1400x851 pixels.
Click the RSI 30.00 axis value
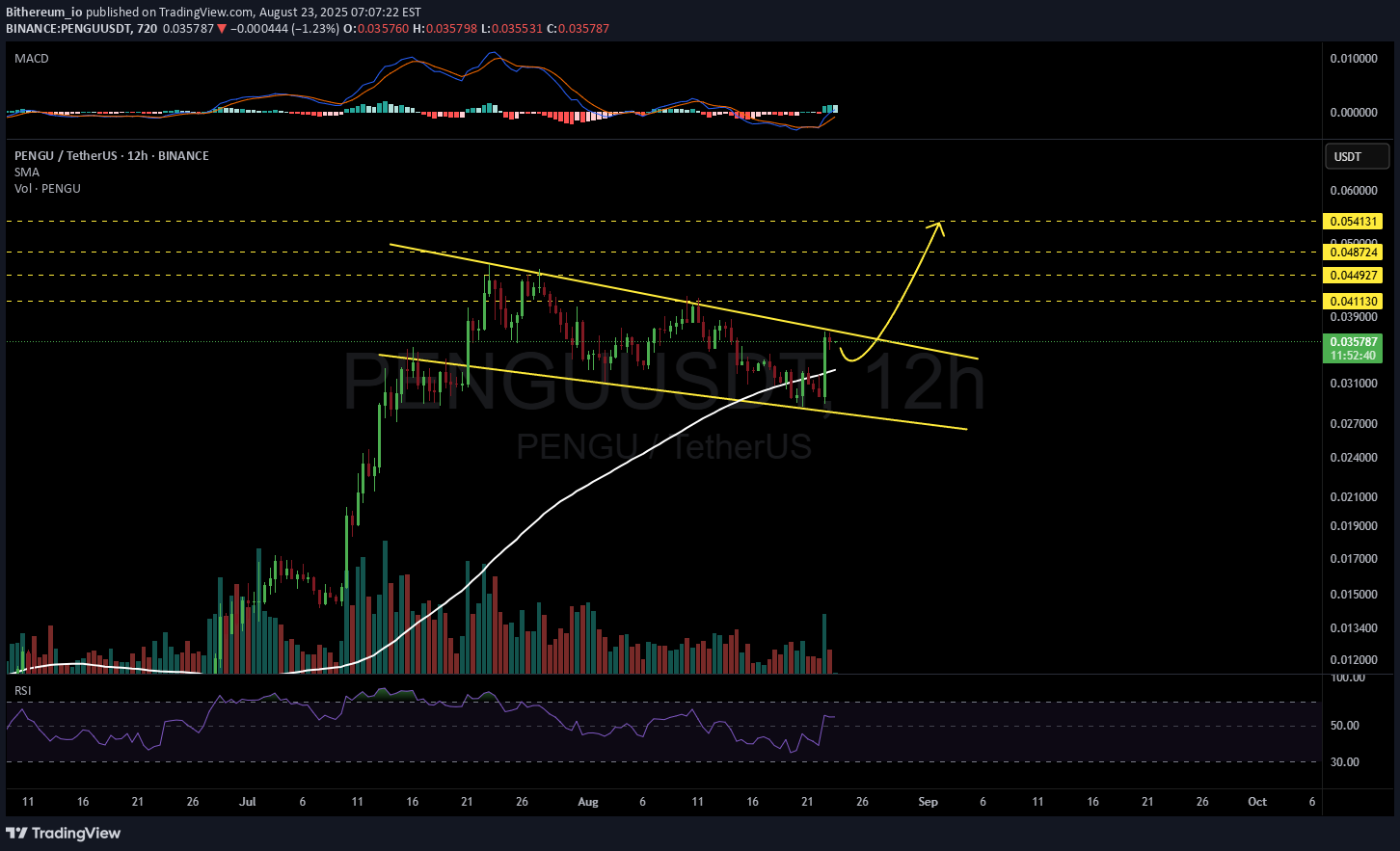1345,762
